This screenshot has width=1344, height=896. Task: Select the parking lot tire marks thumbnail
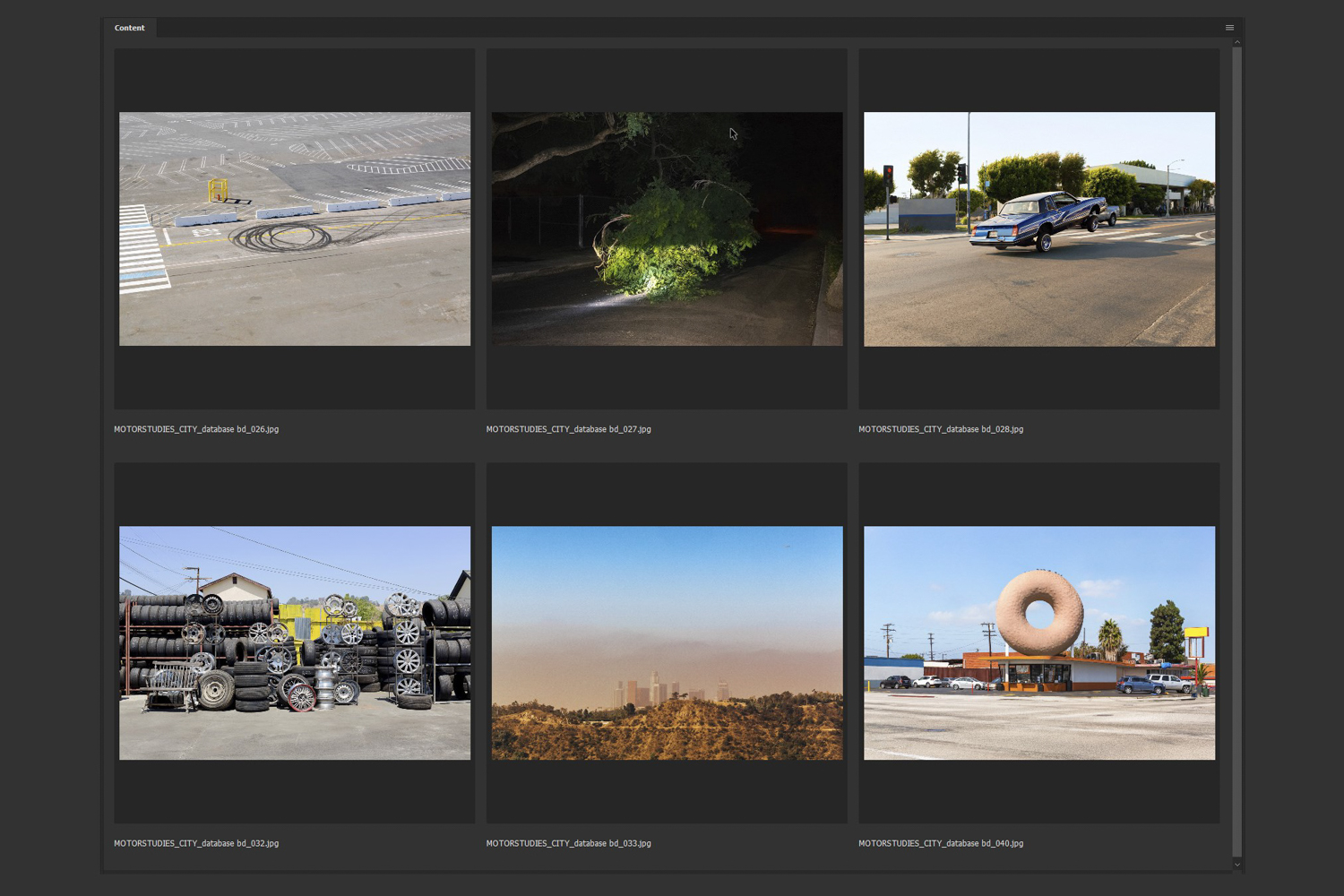tap(295, 228)
